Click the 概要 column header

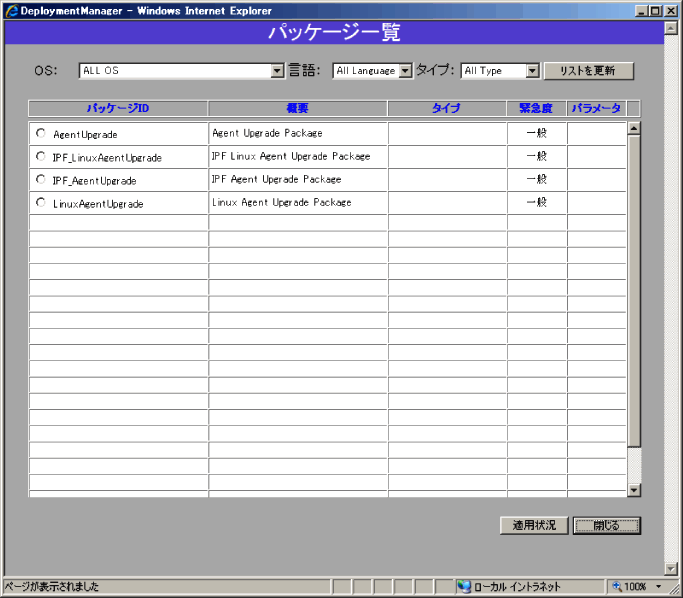297,108
